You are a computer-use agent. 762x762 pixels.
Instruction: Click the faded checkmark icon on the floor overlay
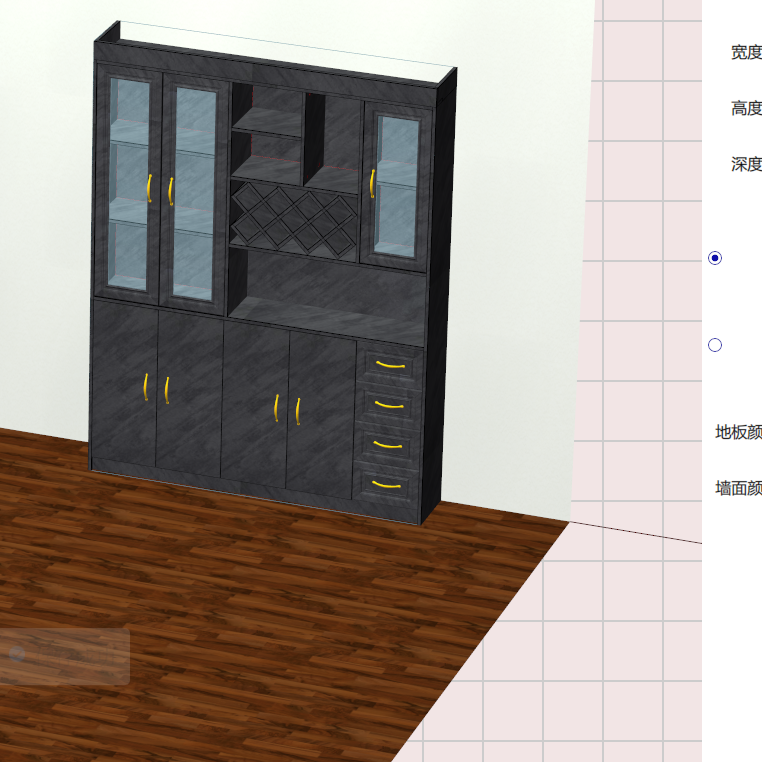coord(18,655)
